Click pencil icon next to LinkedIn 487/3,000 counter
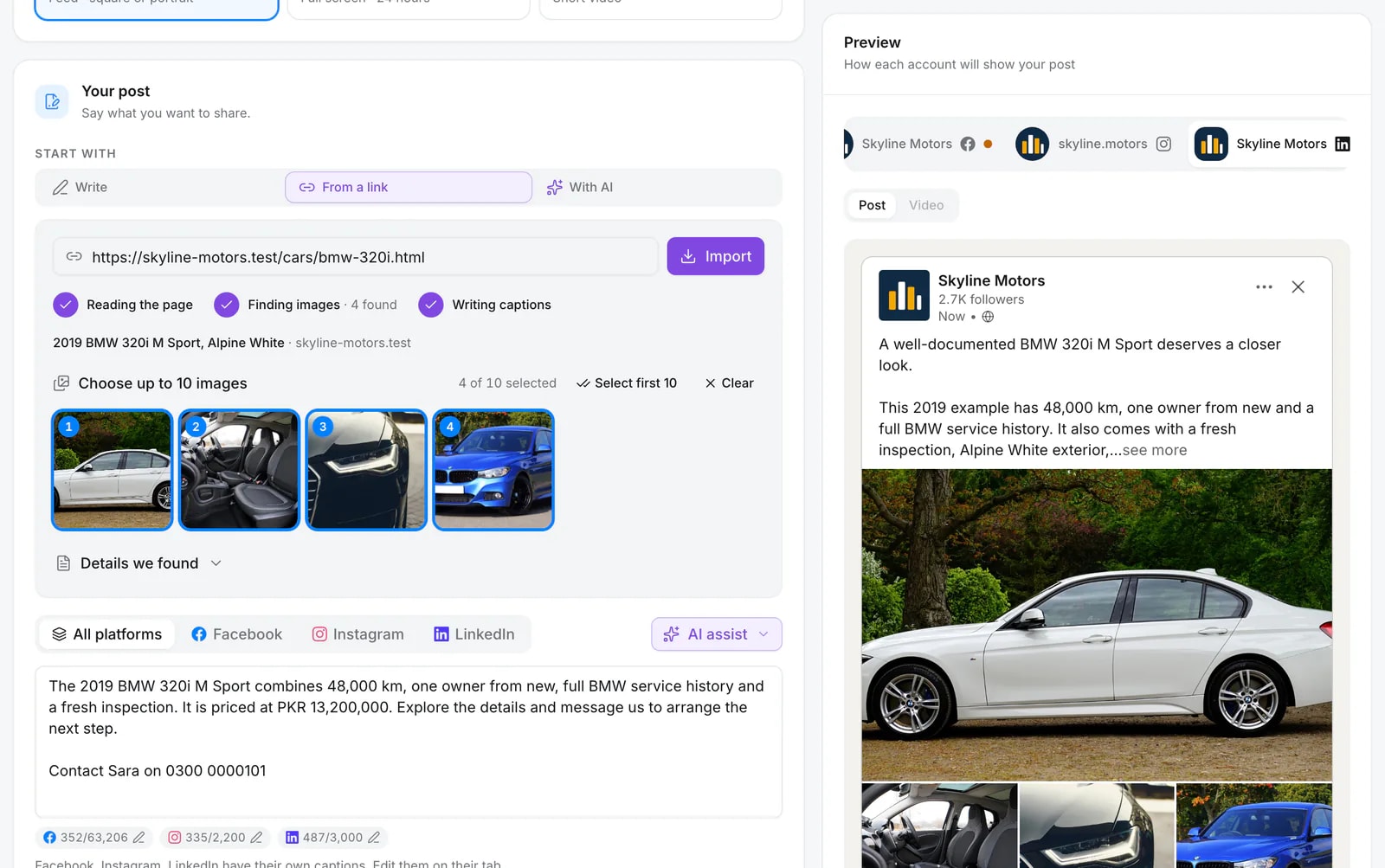The image size is (1385, 868). (x=374, y=838)
